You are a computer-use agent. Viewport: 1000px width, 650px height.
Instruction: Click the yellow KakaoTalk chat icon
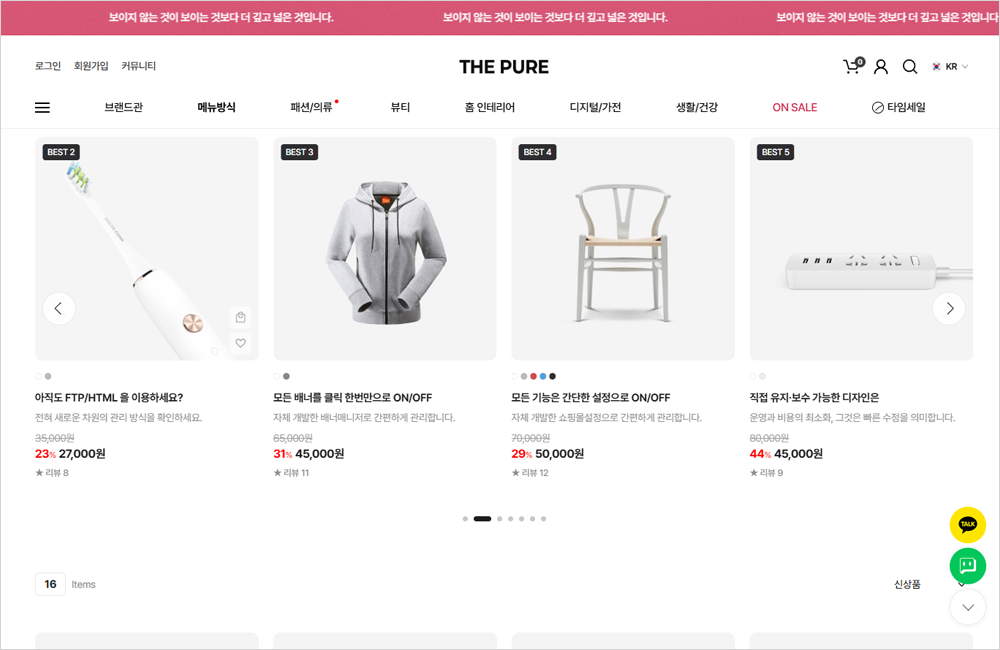click(967, 525)
